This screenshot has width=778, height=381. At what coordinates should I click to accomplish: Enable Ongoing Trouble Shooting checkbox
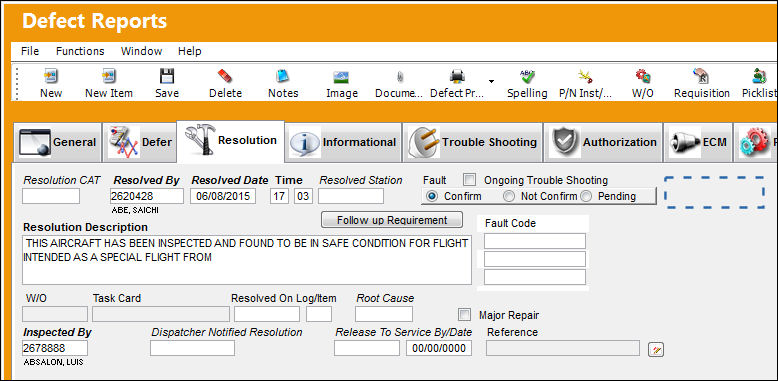coord(469,180)
